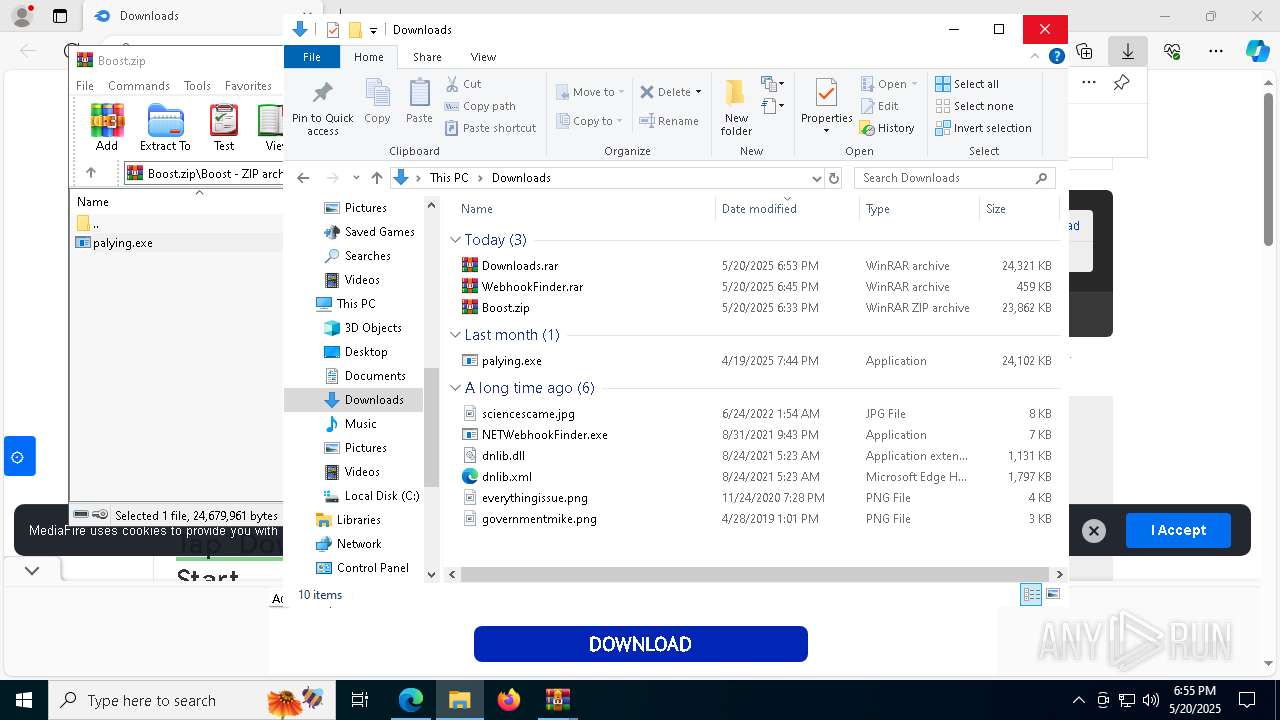Click Select none in ribbon
This screenshot has height=720, width=1280.
(974, 106)
